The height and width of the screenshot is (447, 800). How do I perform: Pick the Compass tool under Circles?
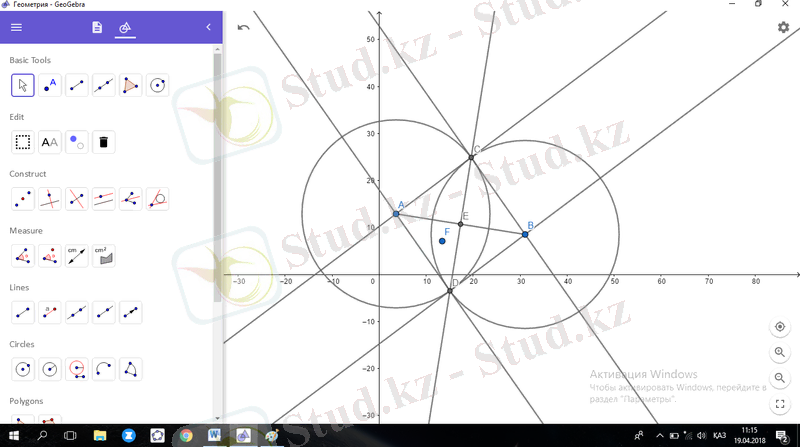pyautogui.click(x=77, y=369)
